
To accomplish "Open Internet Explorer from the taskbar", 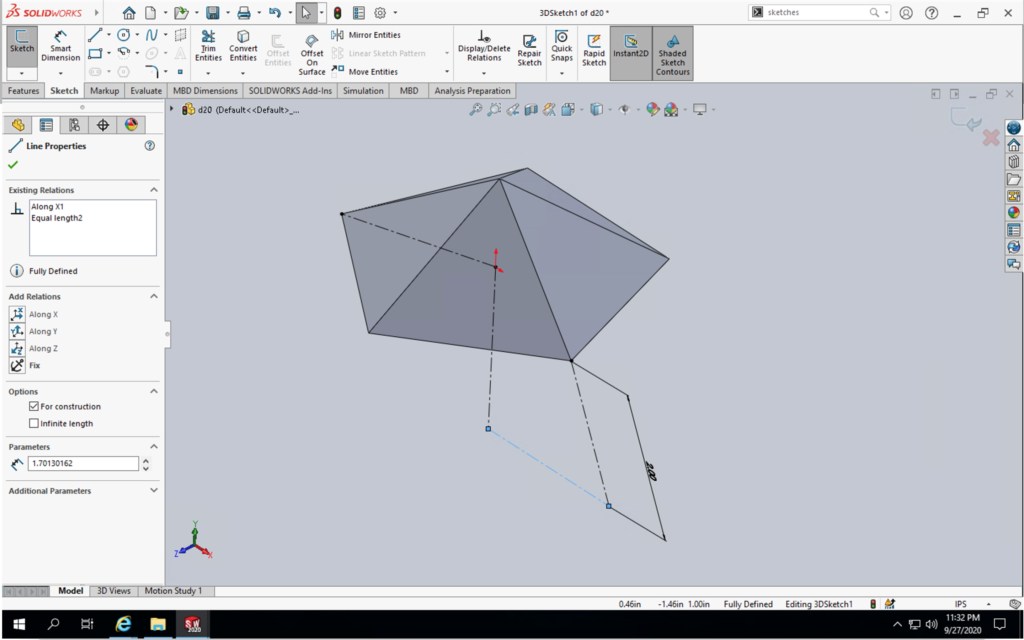I will click(x=123, y=624).
